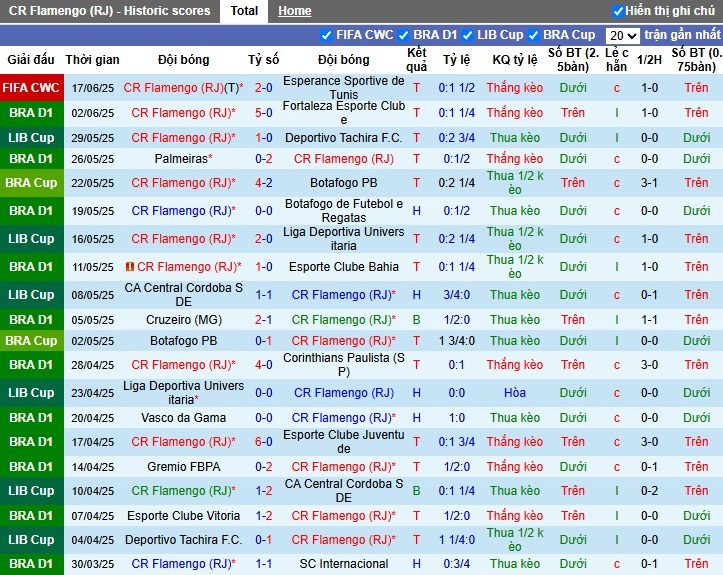Uncheck the FIFA CWC filter checkbox
The image size is (723, 575).
click(326, 36)
